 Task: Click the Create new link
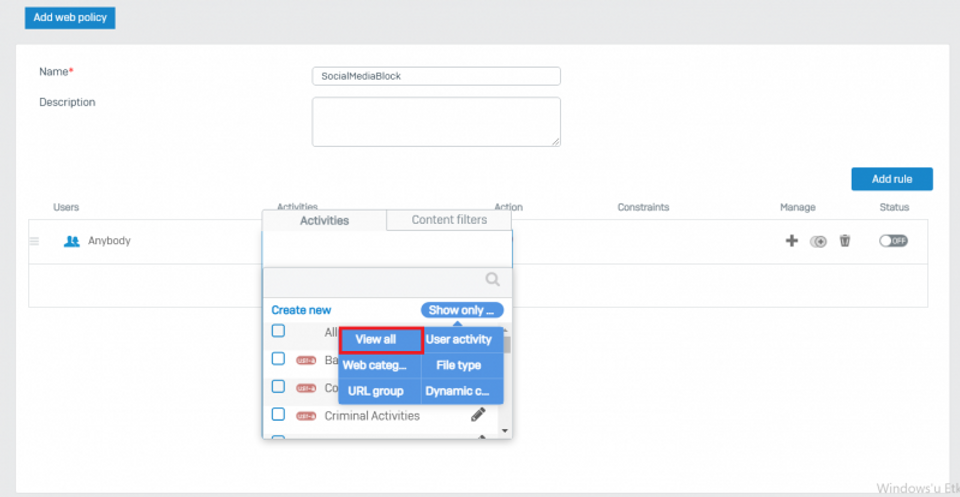click(301, 310)
